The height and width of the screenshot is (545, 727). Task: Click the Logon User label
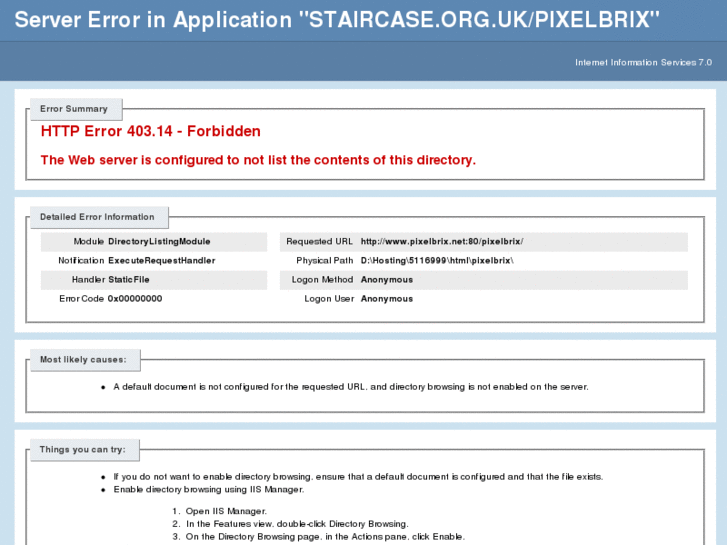329,299
